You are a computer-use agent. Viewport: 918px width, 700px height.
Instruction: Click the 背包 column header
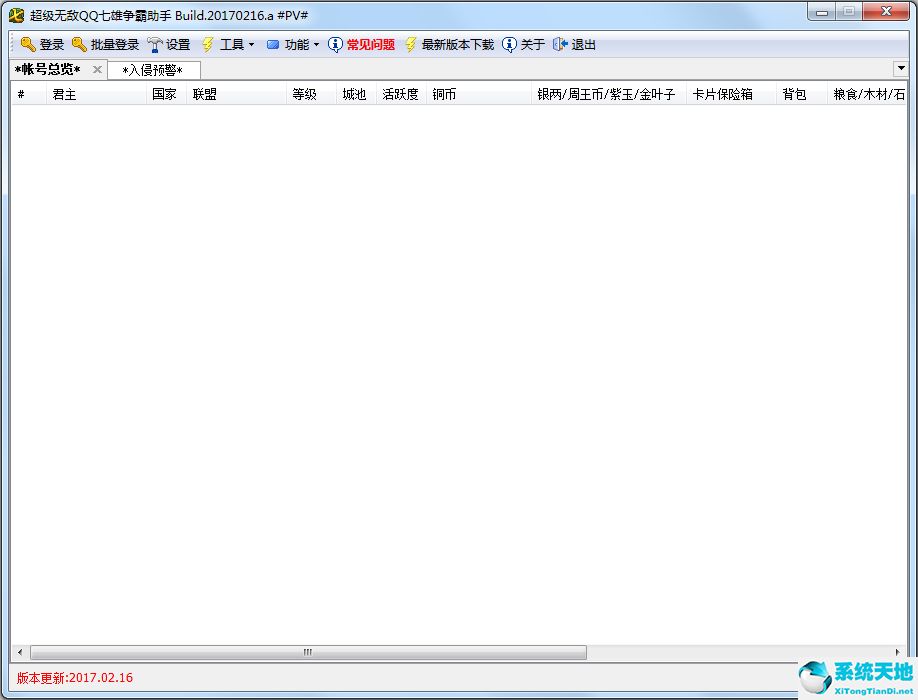(801, 94)
